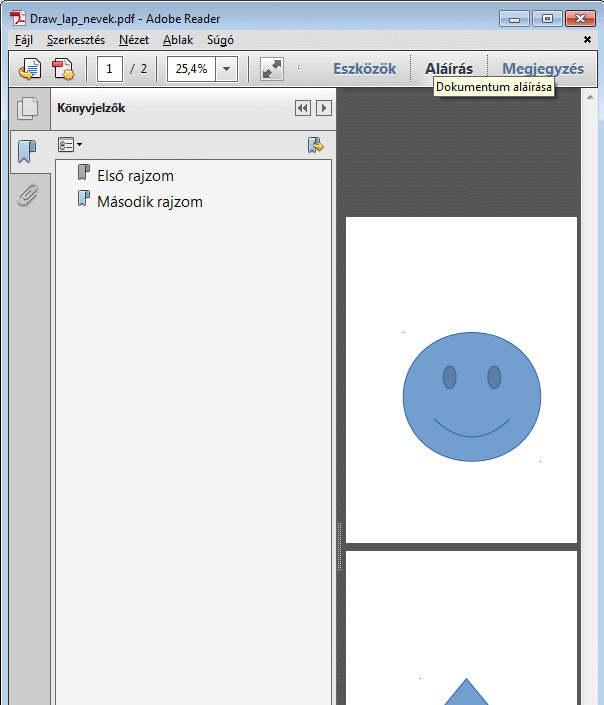Open the Eszközök tools pane
Screen dimensions: 604x705
[x=364, y=69]
